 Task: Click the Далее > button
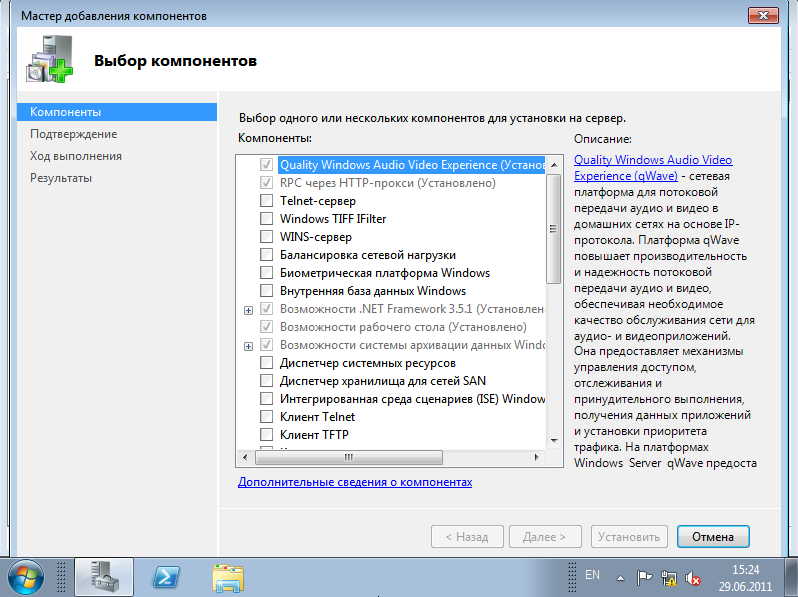pyautogui.click(x=545, y=536)
